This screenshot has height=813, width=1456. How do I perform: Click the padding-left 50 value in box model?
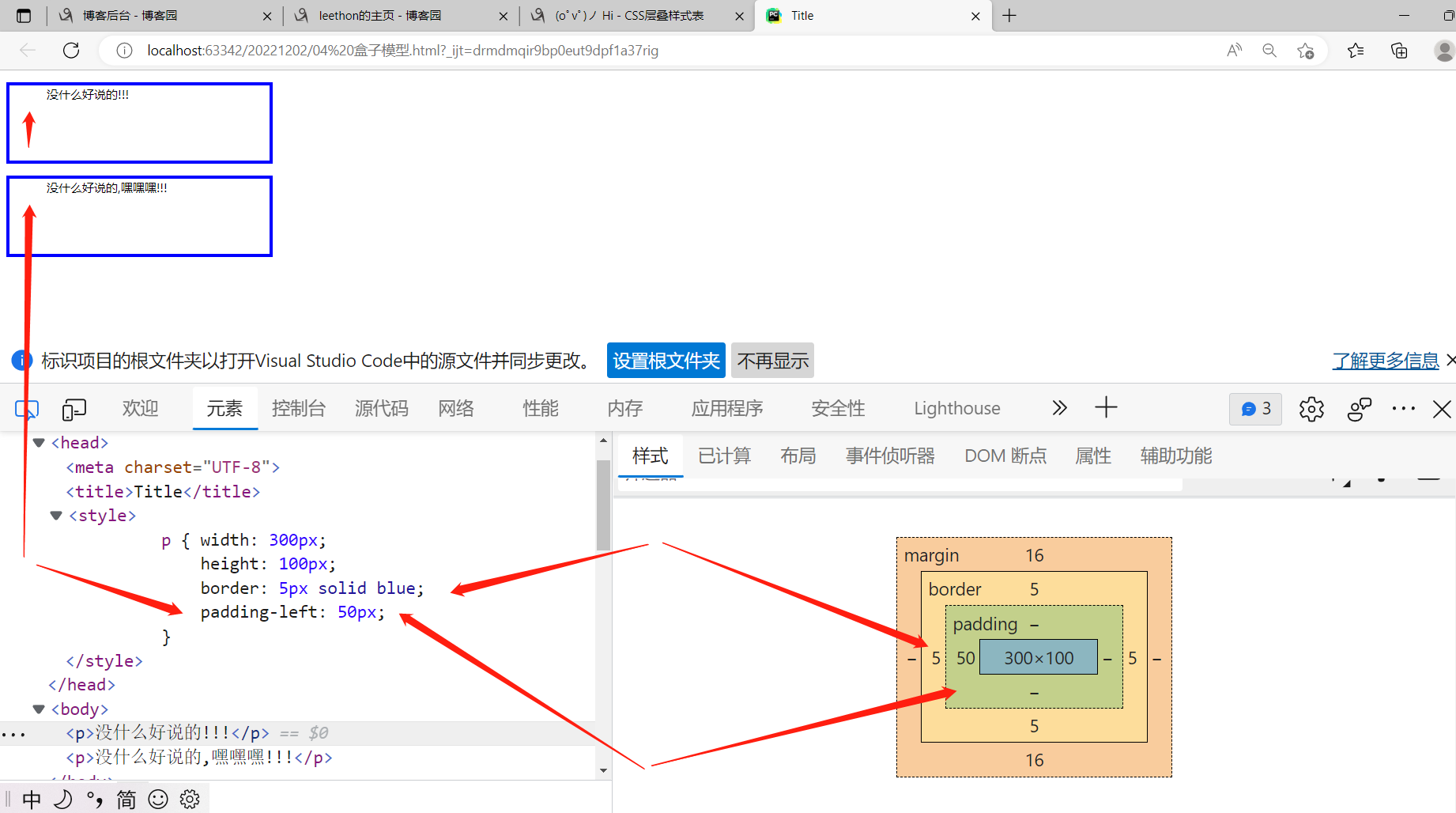pos(965,658)
